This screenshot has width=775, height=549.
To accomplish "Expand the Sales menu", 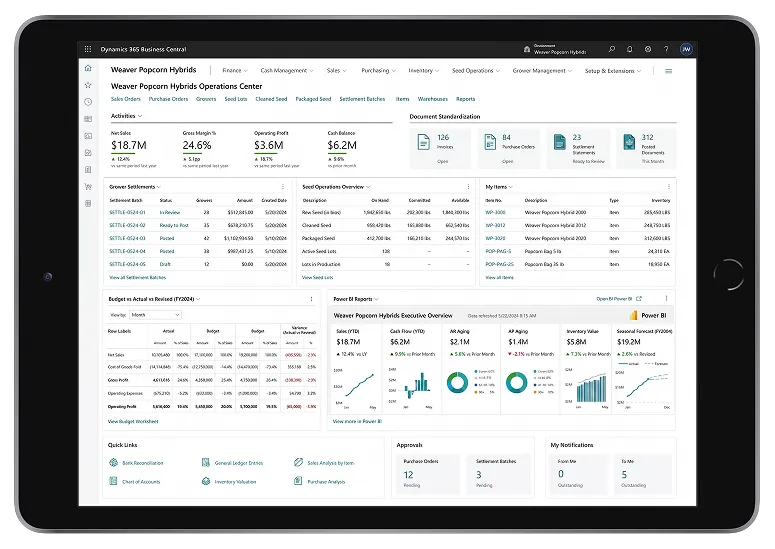I will 336,71.
